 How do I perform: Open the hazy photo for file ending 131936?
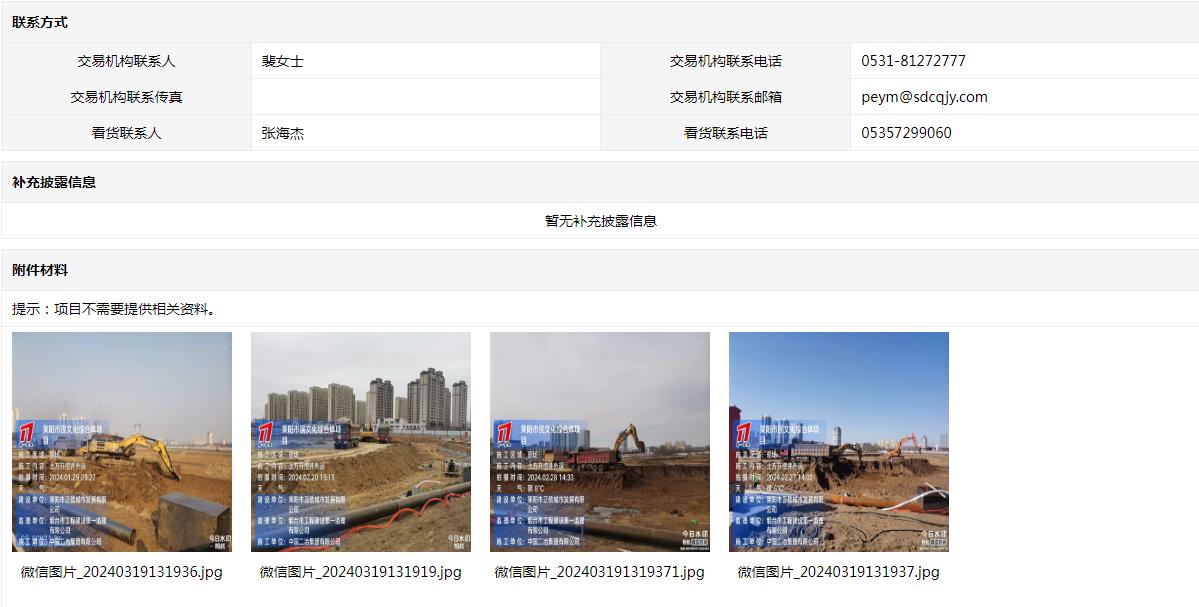point(122,441)
